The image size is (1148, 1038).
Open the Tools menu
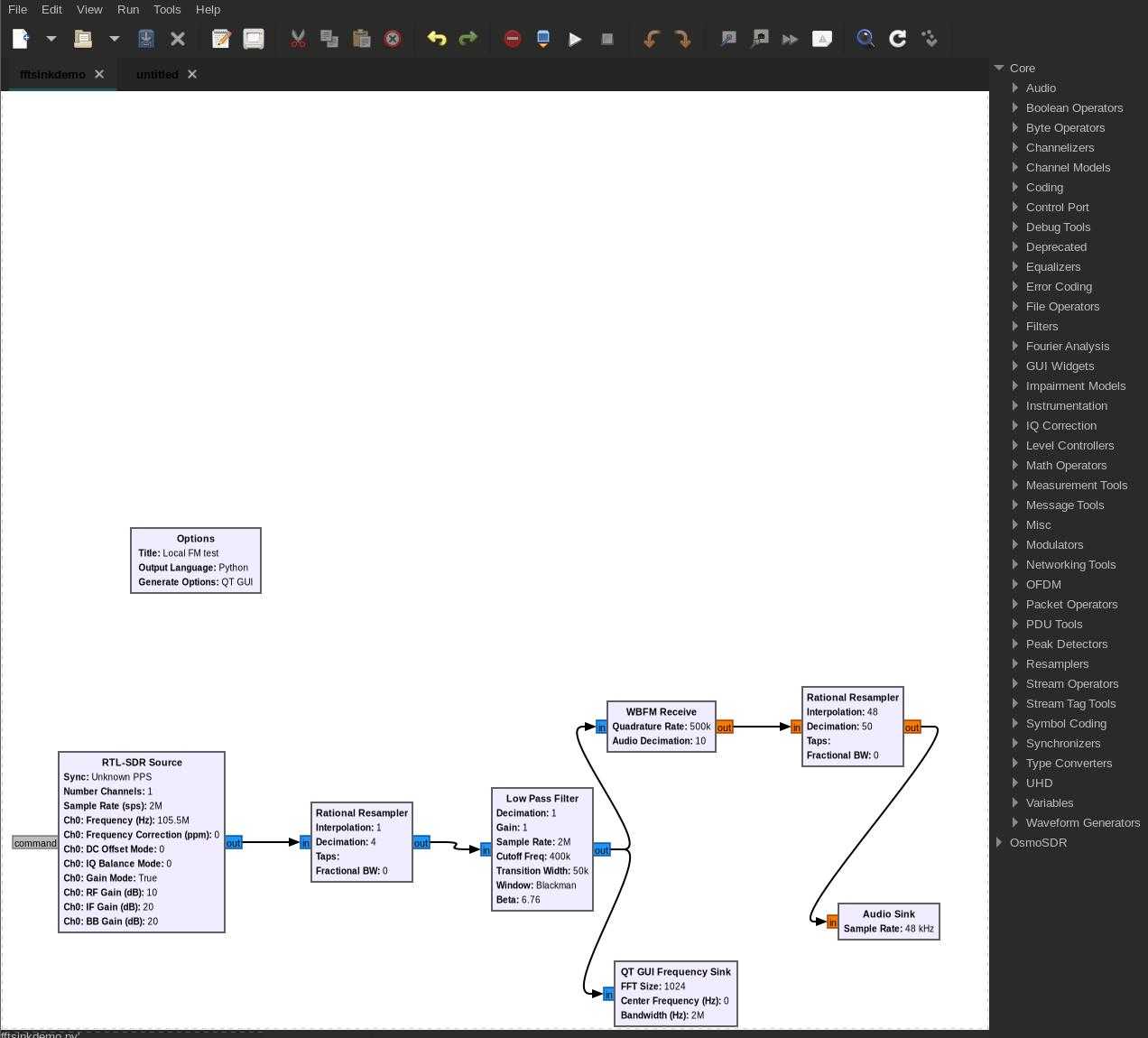(x=167, y=9)
